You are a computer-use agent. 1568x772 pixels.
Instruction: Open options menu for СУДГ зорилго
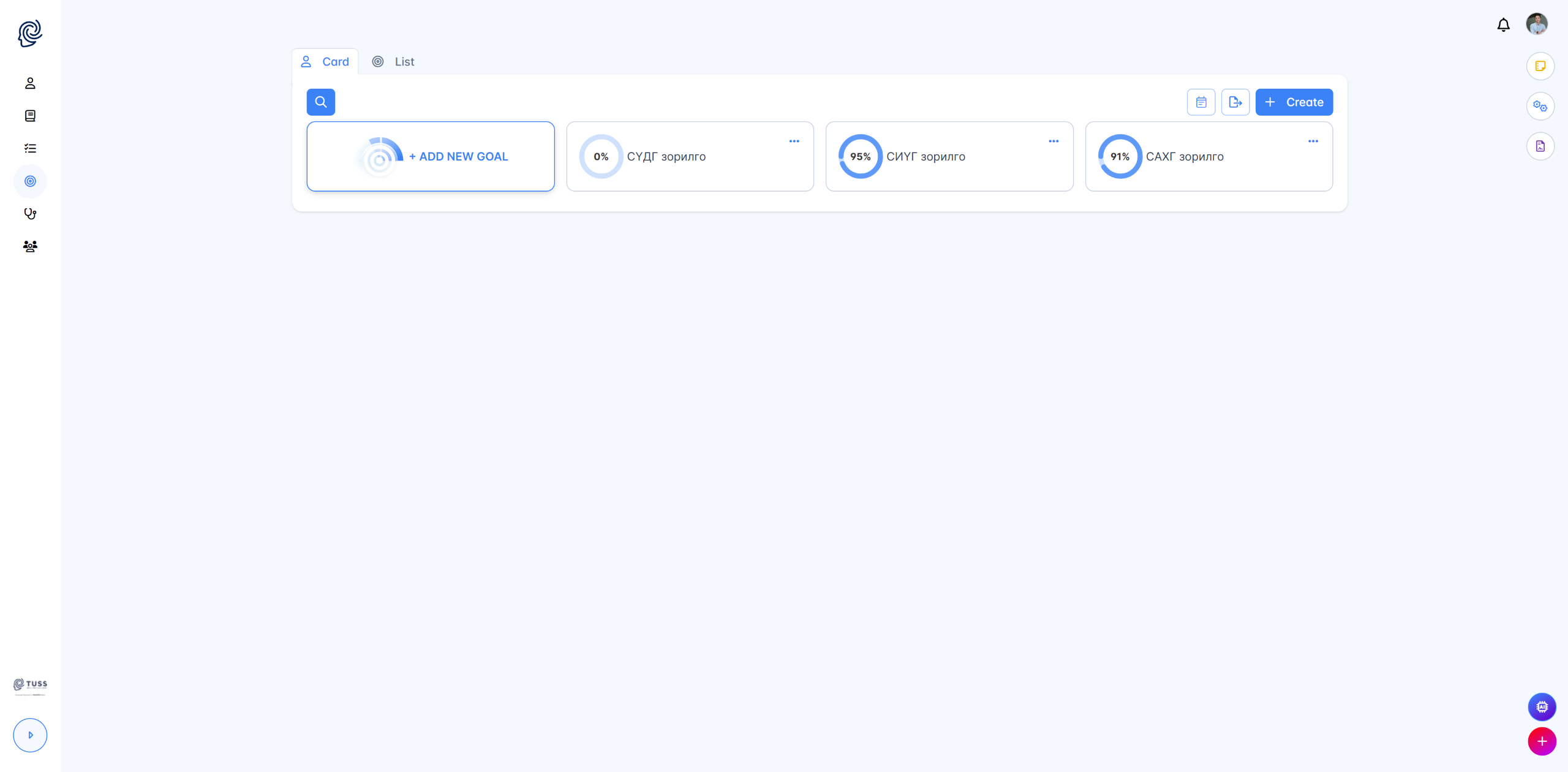(x=794, y=142)
